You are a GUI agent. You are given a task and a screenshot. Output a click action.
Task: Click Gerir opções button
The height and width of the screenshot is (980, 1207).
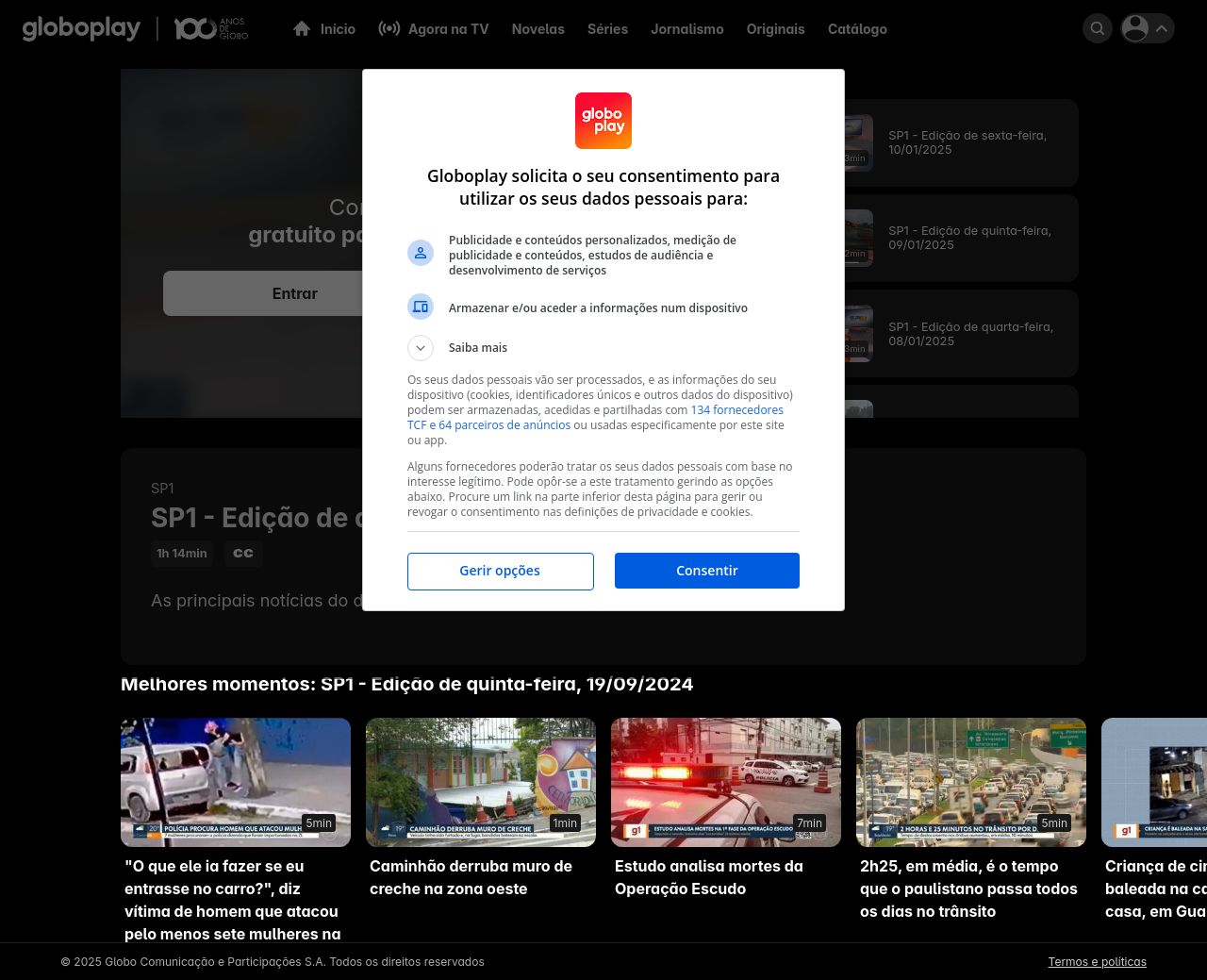pyautogui.click(x=500, y=571)
